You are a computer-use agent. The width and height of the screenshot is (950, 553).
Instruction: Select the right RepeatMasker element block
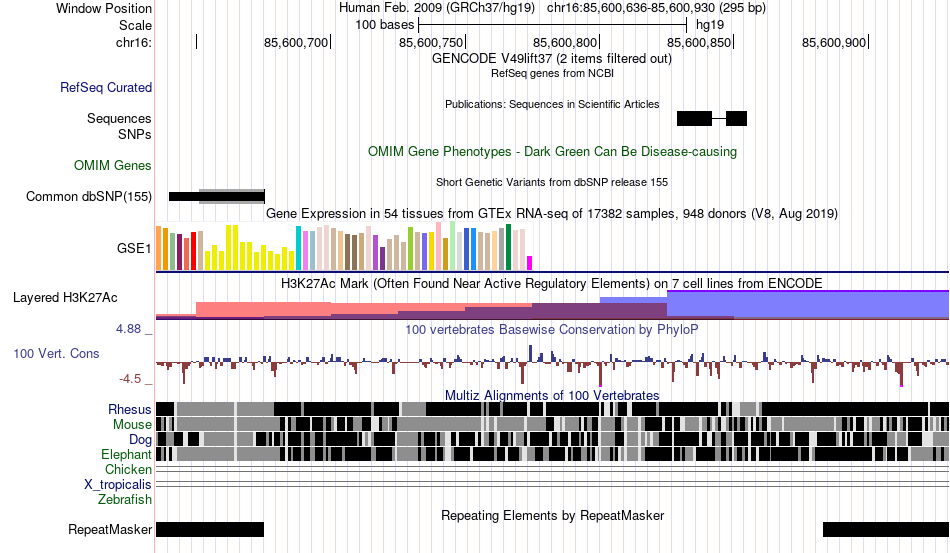886,529
